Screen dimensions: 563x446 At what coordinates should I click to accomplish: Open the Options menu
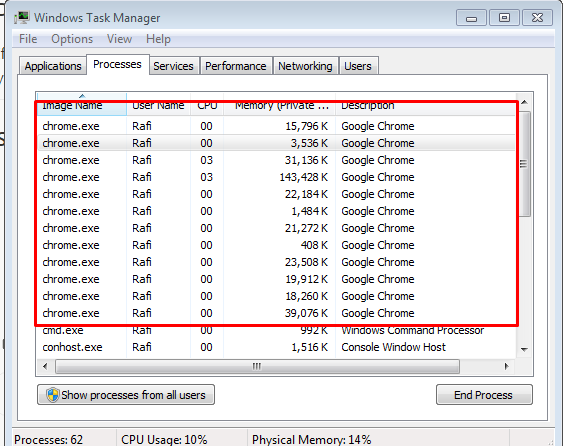(72, 39)
